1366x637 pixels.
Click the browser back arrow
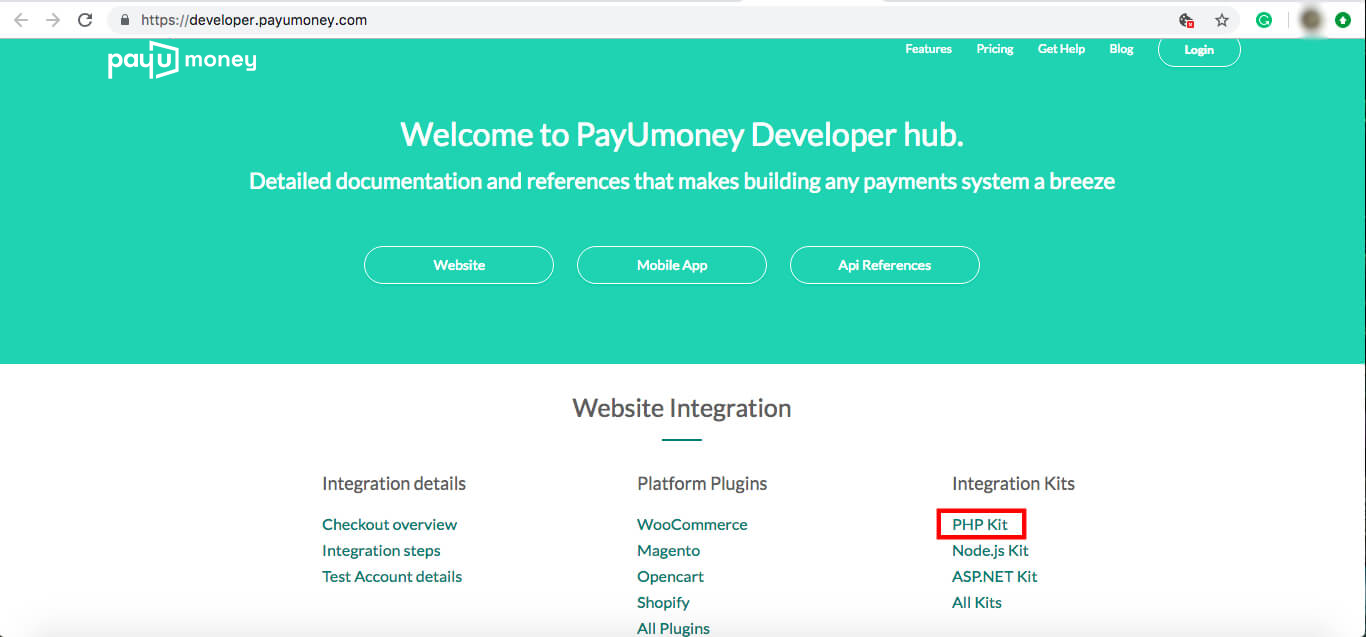tap(21, 20)
